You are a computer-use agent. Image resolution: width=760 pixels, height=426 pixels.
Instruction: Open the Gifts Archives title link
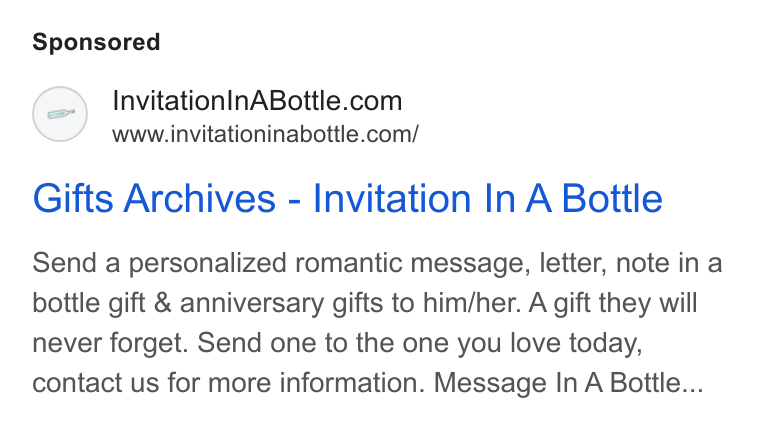[x=348, y=199]
